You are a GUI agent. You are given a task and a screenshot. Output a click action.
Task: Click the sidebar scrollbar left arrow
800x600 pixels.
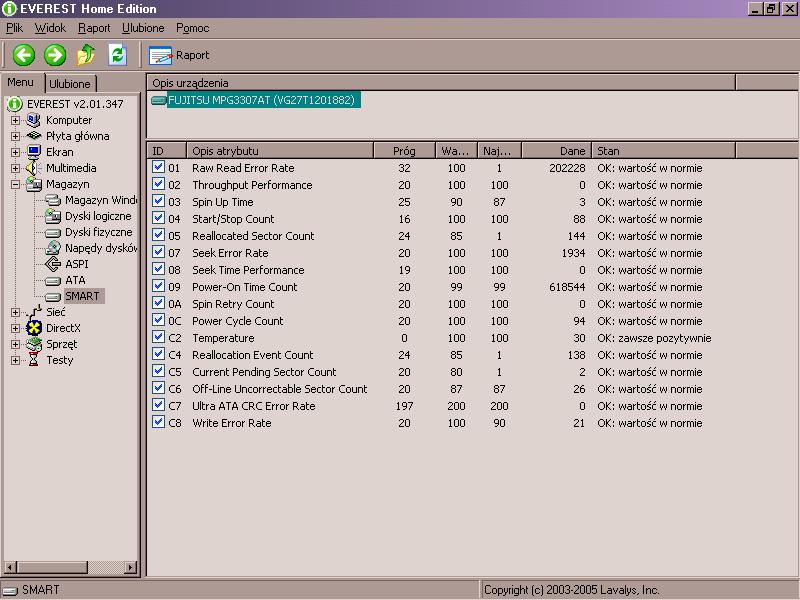click(x=10, y=567)
